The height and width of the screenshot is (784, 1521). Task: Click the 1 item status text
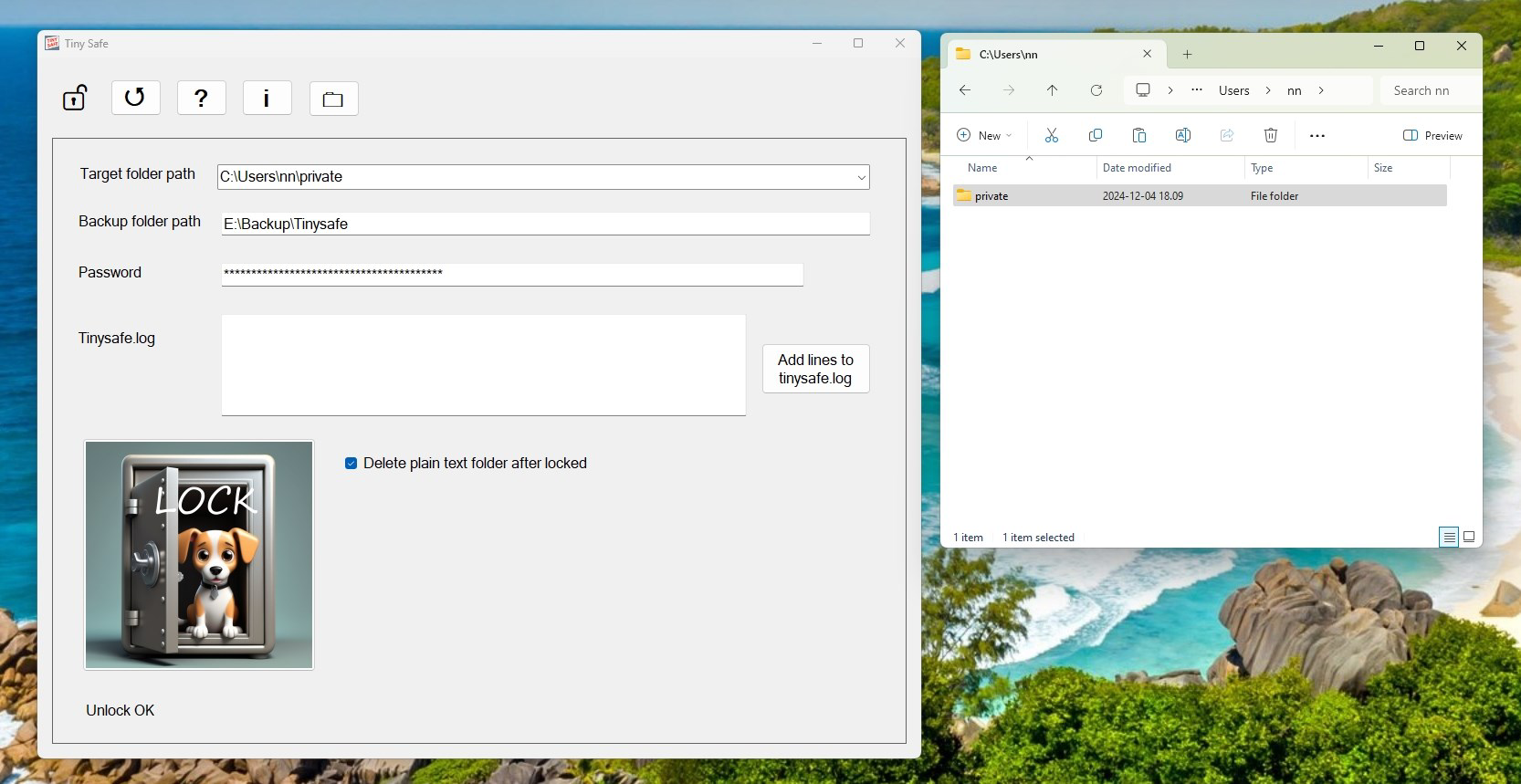coord(968,538)
